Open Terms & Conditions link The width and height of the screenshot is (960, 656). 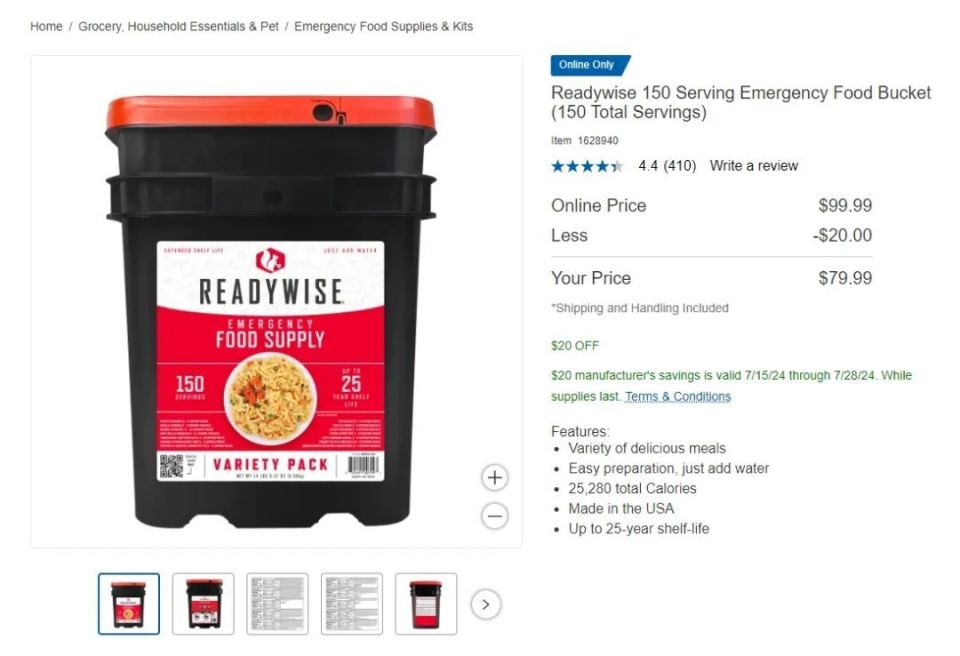678,396
